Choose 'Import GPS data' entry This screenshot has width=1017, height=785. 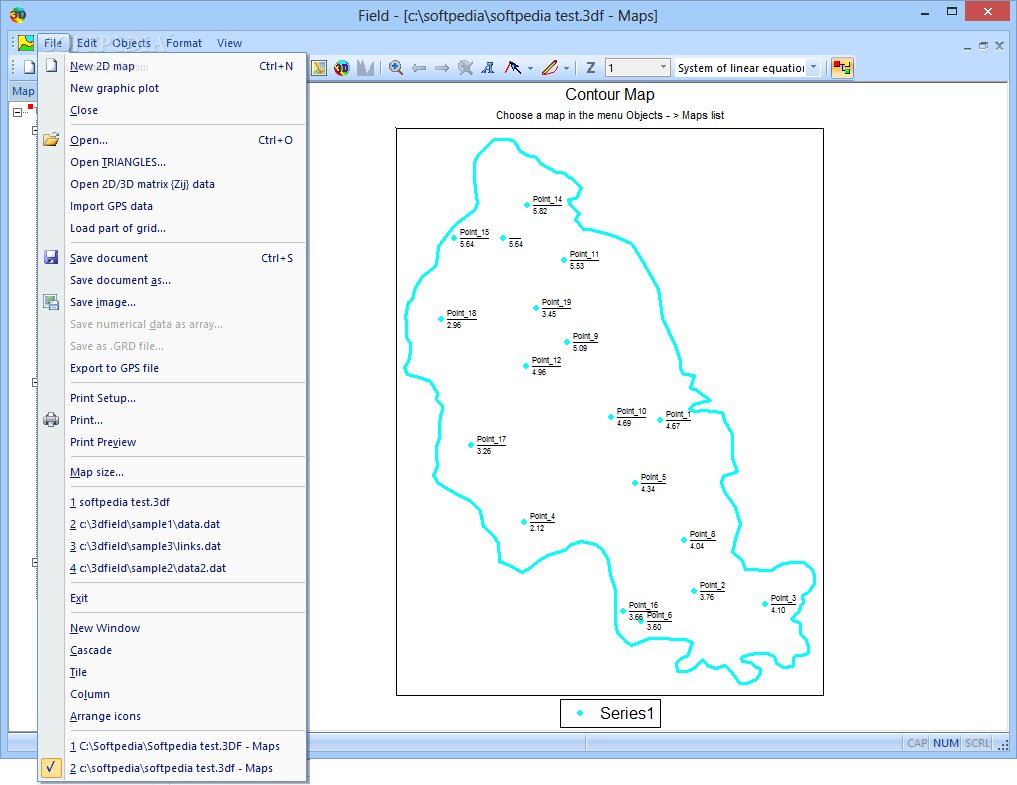click(171, 206)
